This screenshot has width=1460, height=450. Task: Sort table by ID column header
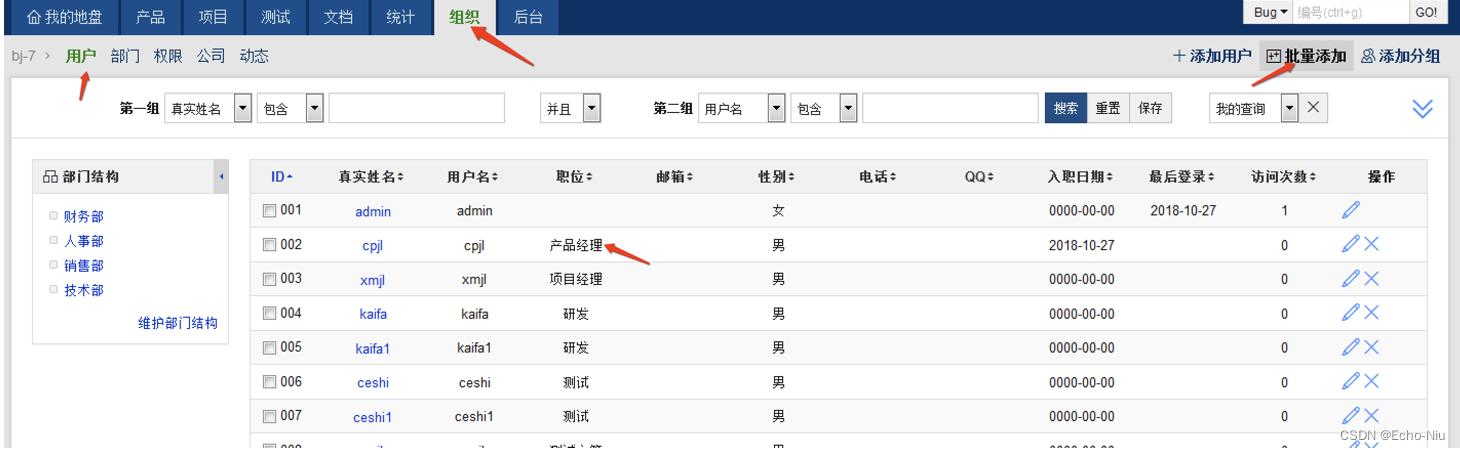(282, 177)
